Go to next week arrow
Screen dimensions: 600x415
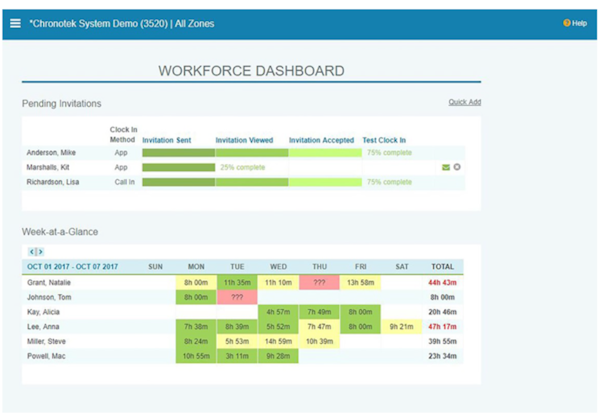point(40,252)
